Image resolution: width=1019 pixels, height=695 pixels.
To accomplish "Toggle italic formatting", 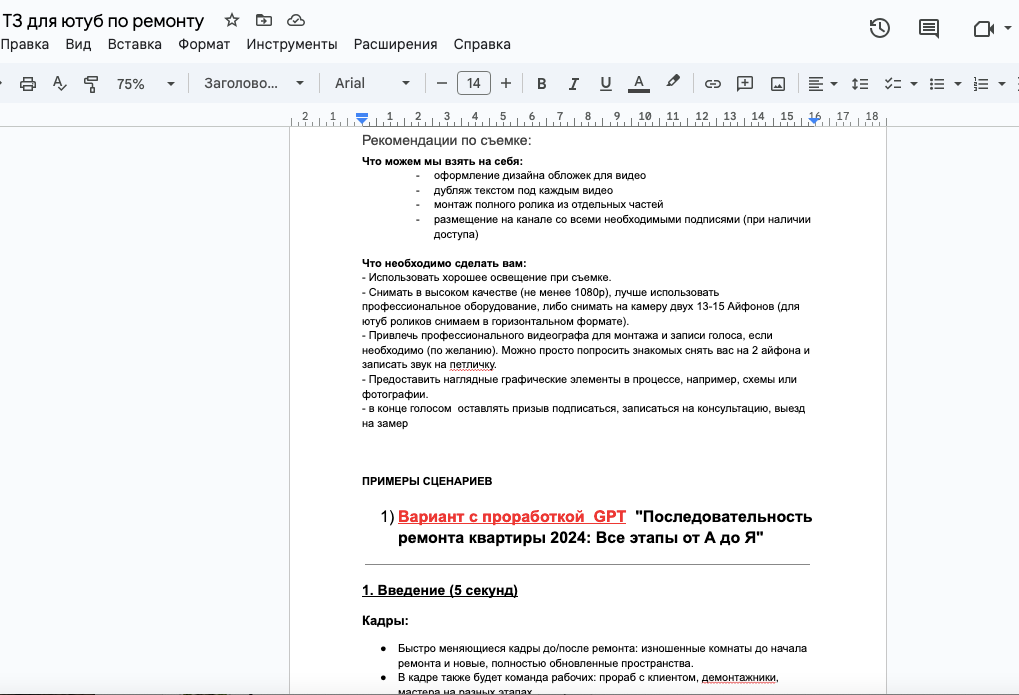I will [x=573, y=83].
